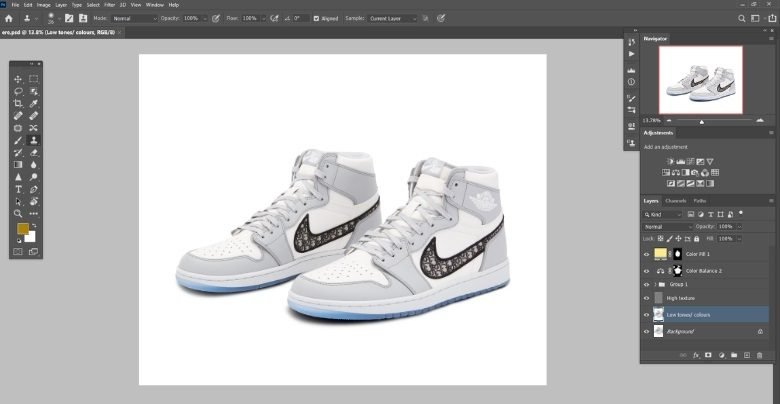The image size is (780, 404).
Task: Toggle the Brush Settings panel icon
Action: (69, 18)
